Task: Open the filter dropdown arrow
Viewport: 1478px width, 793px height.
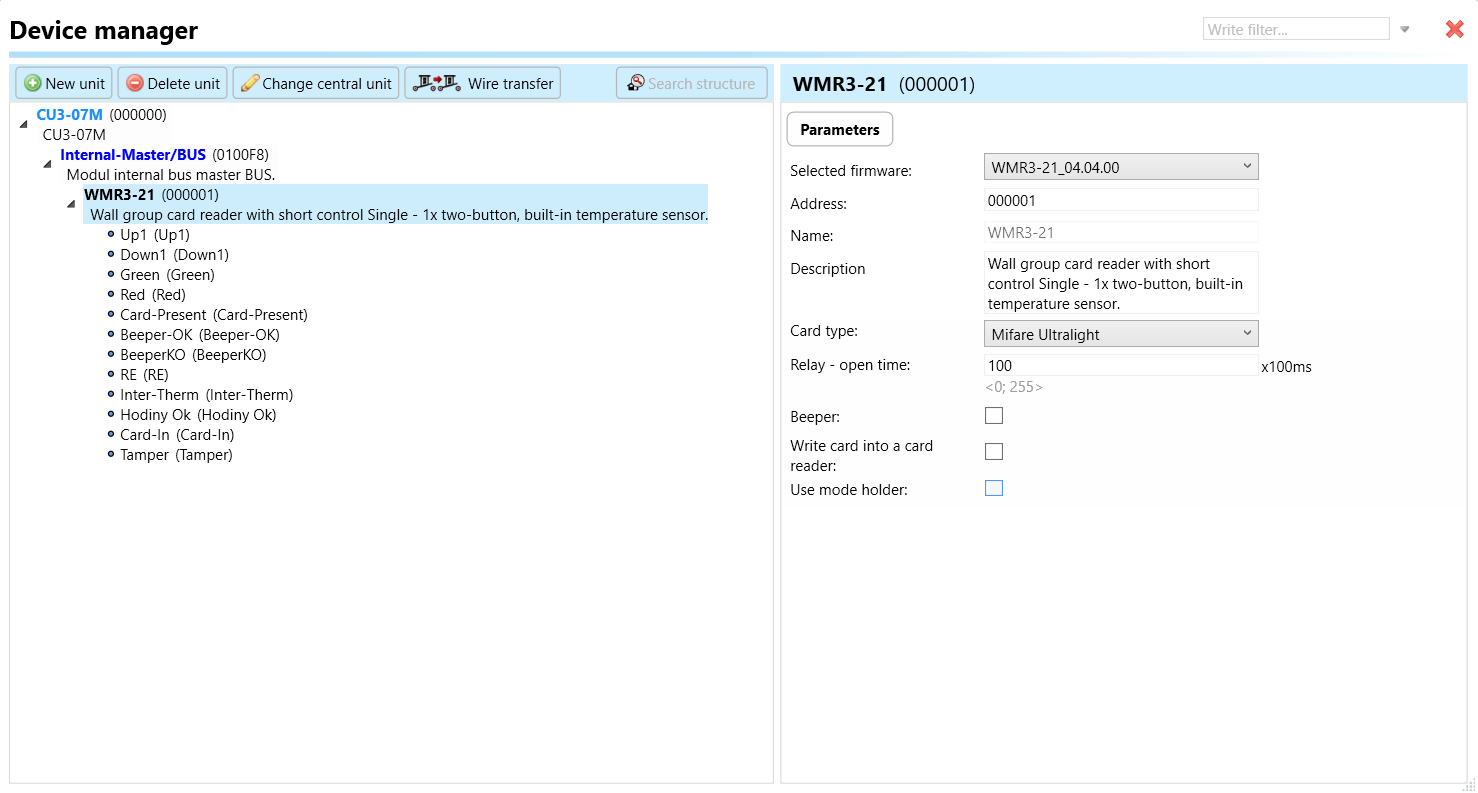Action: pos(1405,30)
